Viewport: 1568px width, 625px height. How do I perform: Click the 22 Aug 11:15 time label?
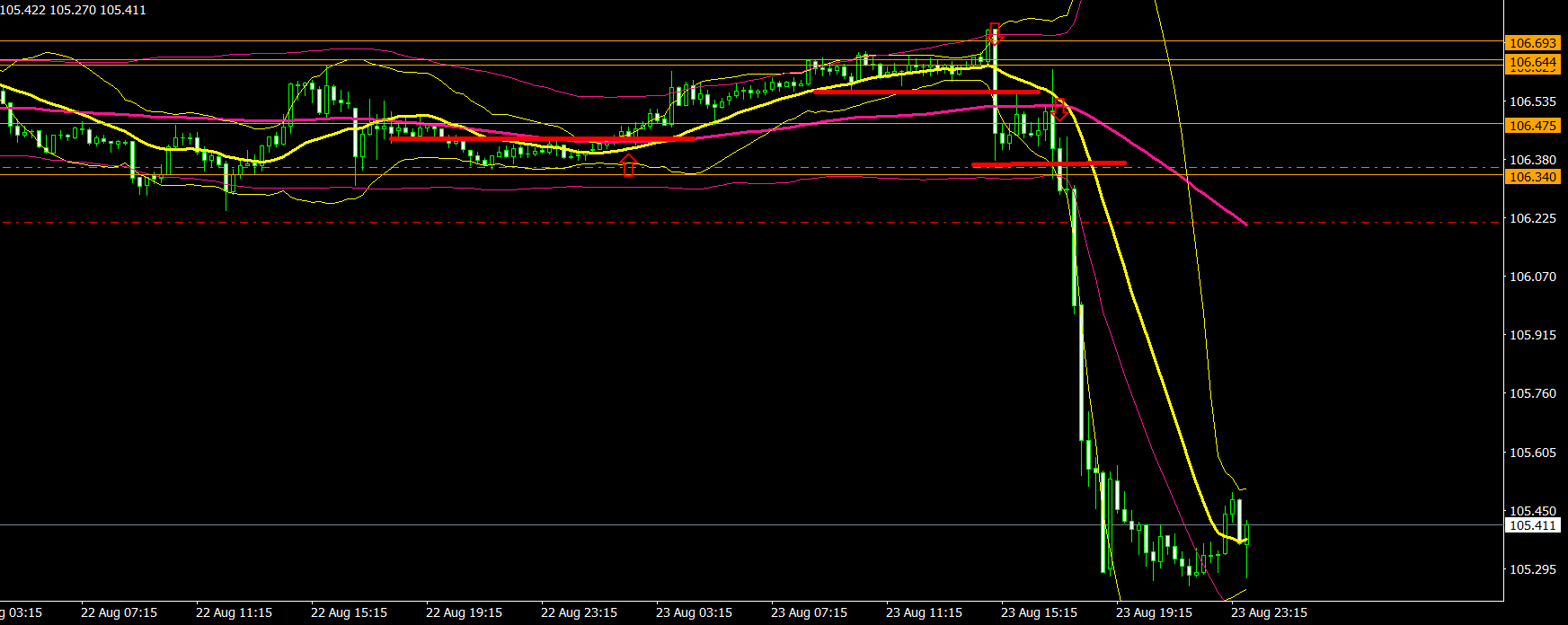click(x=234, y=612)
